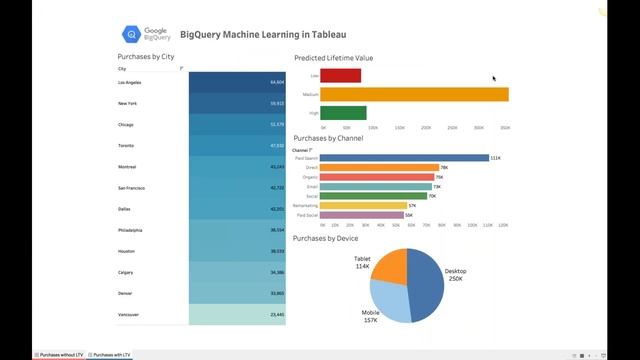Click the 'Paid Search' channel axis label
Image resolution: width=640 pixels, height=360 pixels.
(306, 158)
